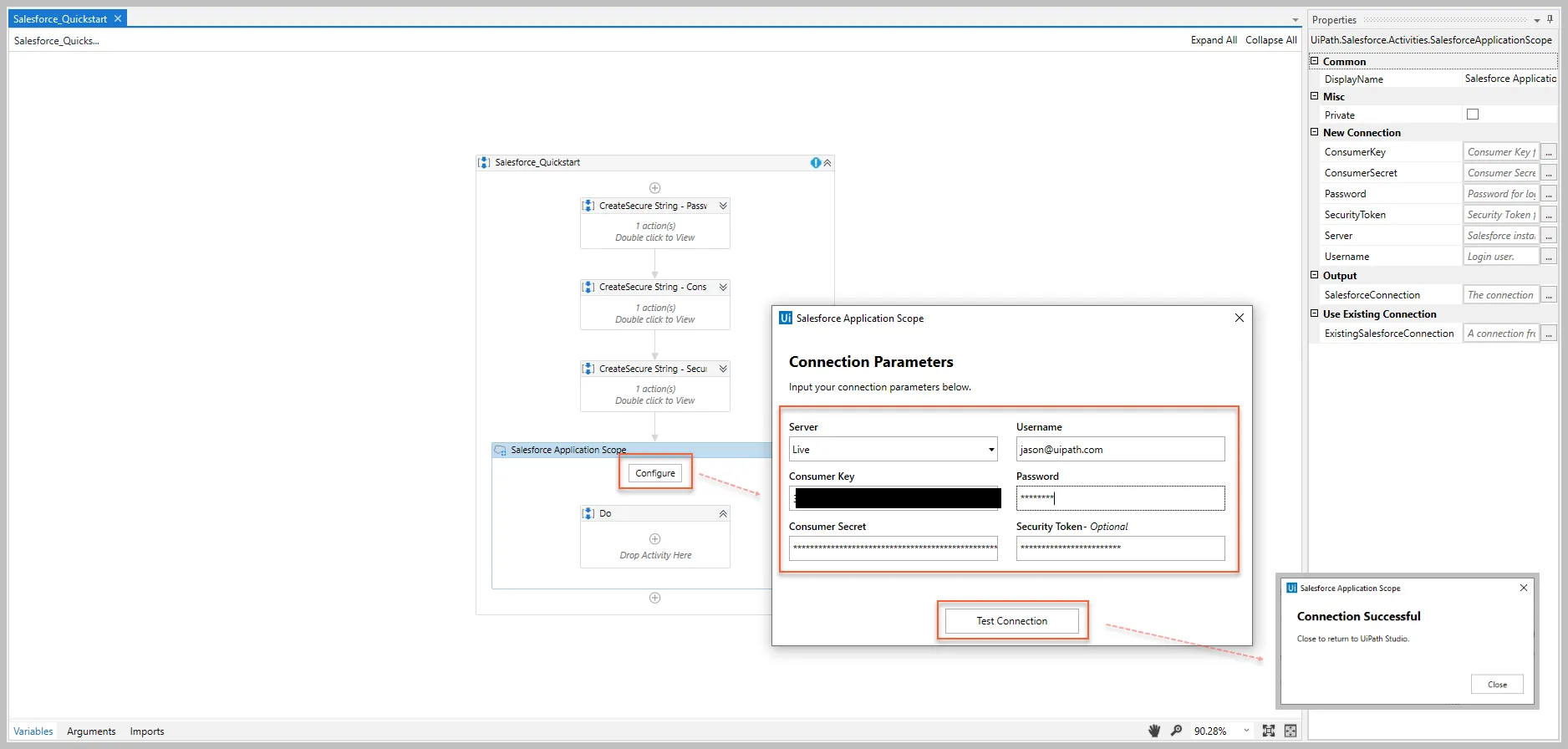This screenshot has width=1568, height=749.
Task: Click Collapse All link
Action: click(1271, 40)
